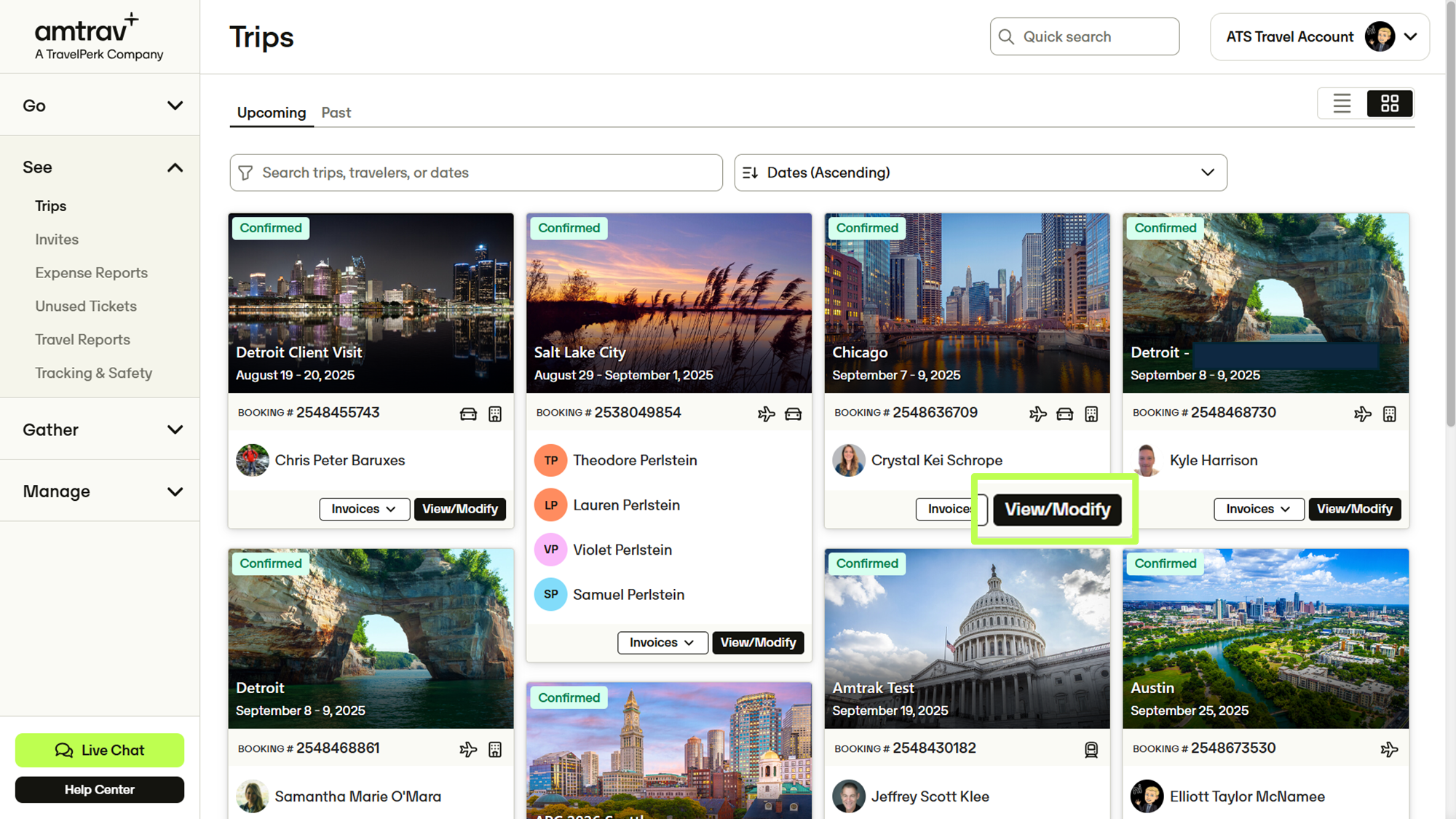Open the Salt Lake City trip photo

669,303
